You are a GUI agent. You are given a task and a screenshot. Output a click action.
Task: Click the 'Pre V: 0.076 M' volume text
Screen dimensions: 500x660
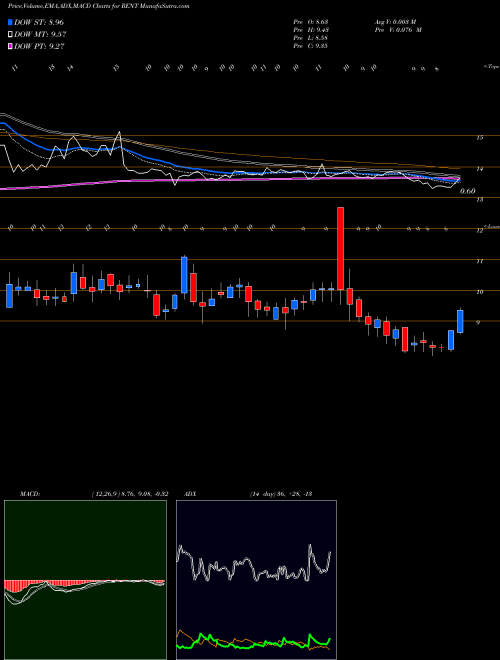tap(398, 30)
